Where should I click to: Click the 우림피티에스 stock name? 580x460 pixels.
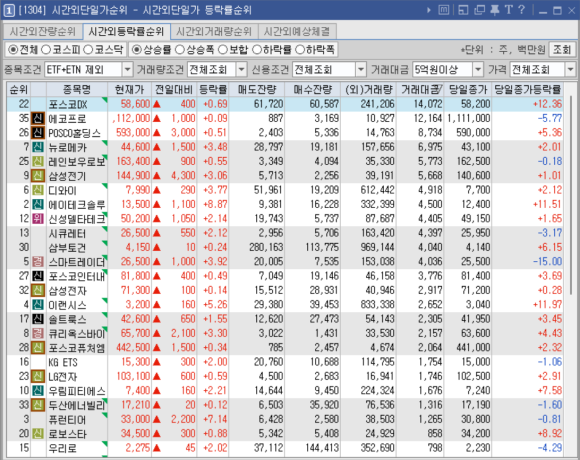coord(77,391)
